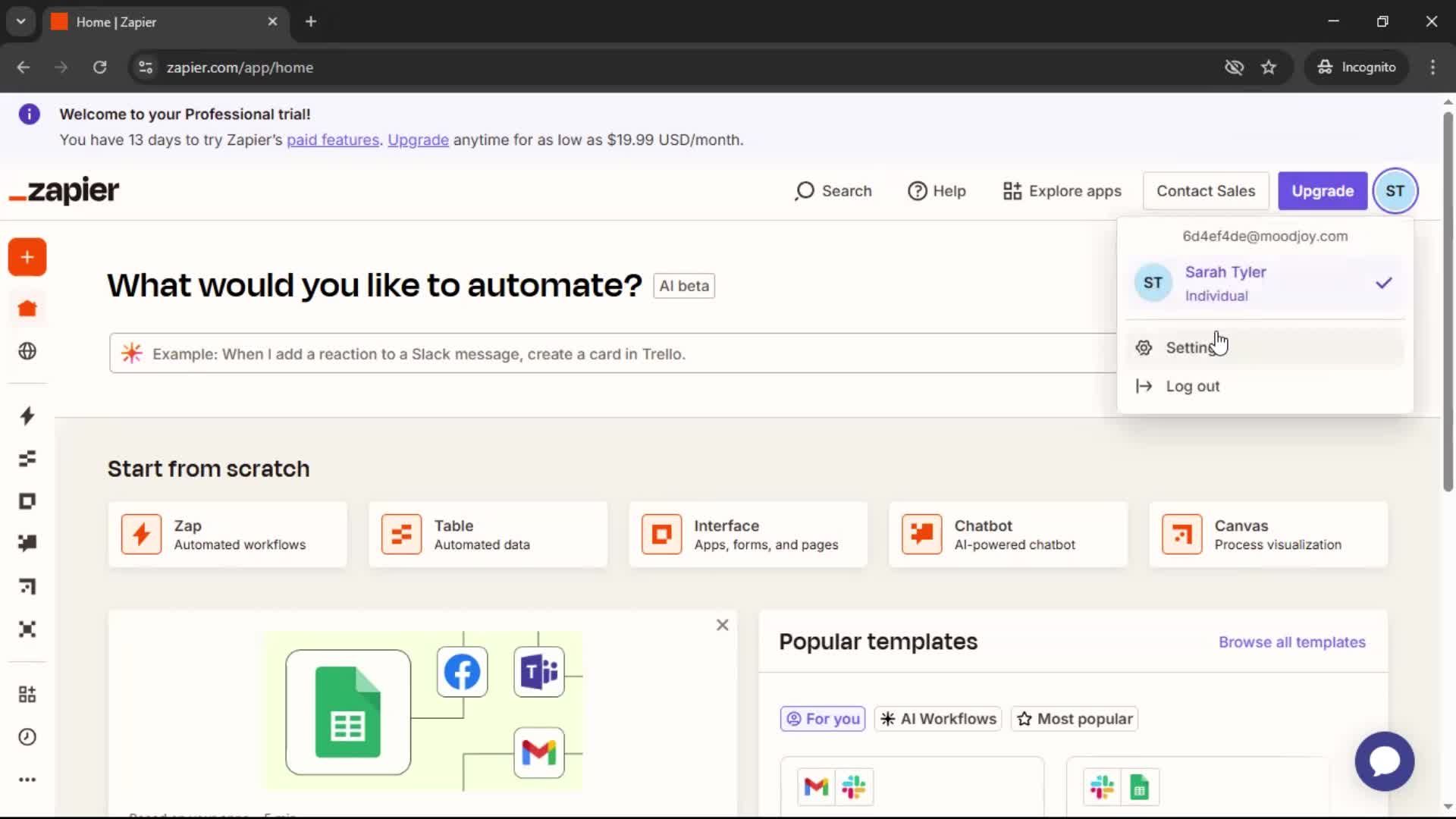Select the Sarah Tyler Individual account

pos(1265,284)
